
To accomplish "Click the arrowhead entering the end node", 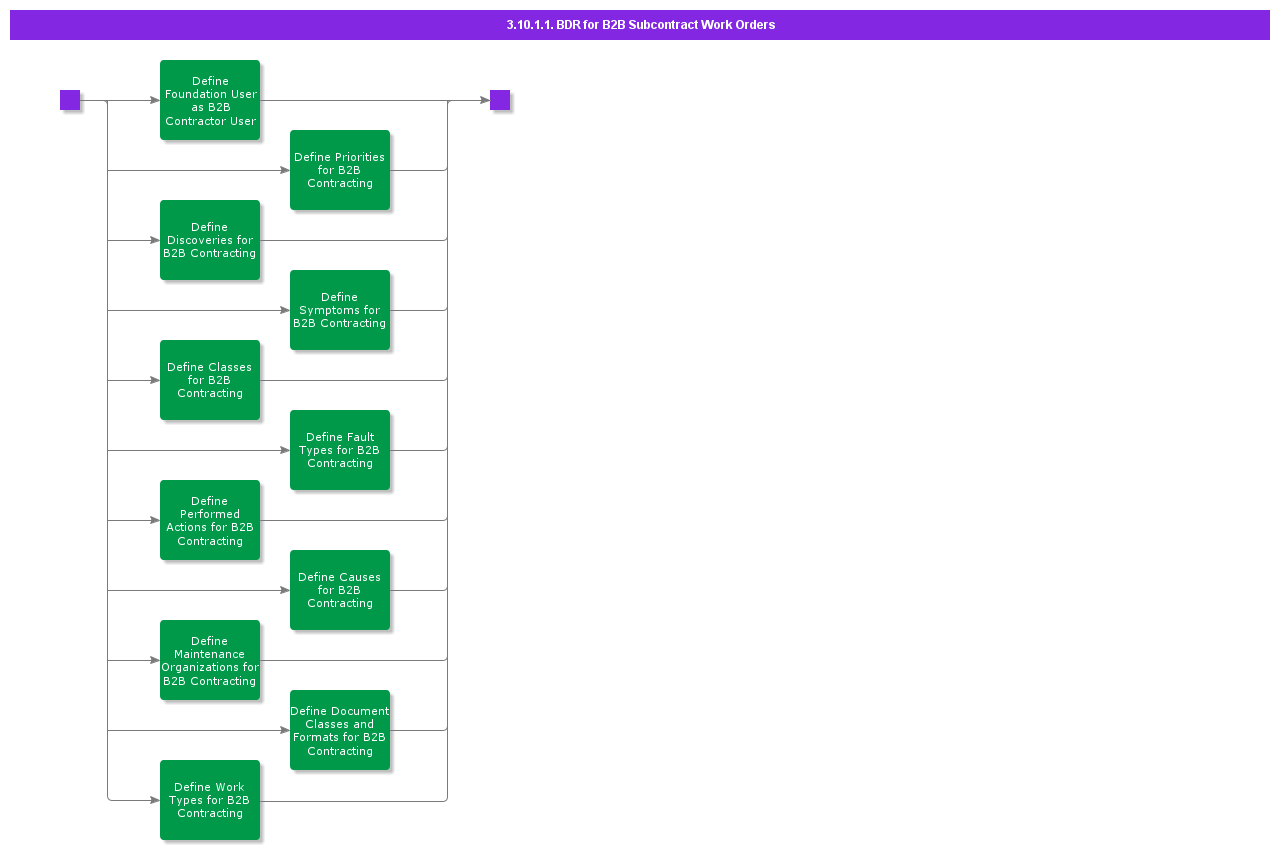I will coord(484,100).
